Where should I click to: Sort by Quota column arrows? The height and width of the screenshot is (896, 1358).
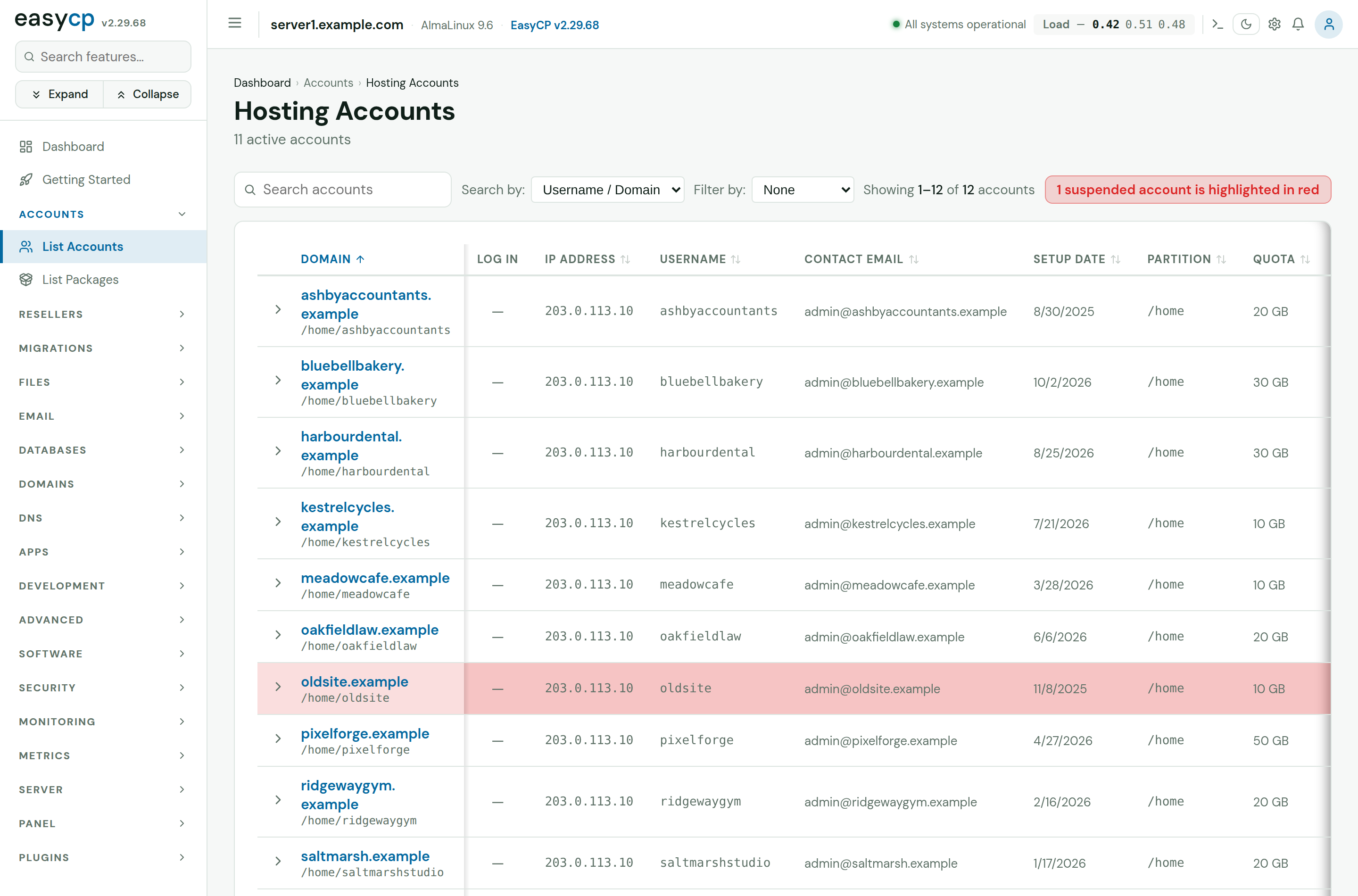click(1305, 259)
